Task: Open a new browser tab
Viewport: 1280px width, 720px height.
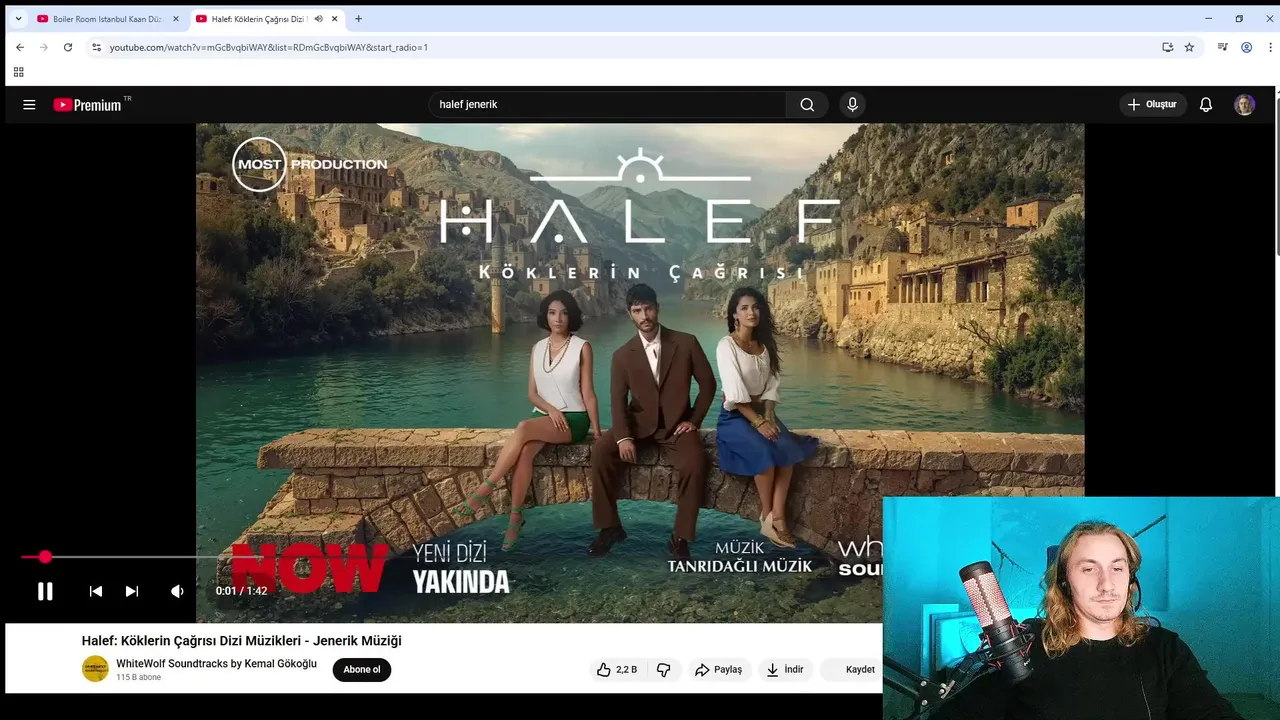Action: pos(358,19)
